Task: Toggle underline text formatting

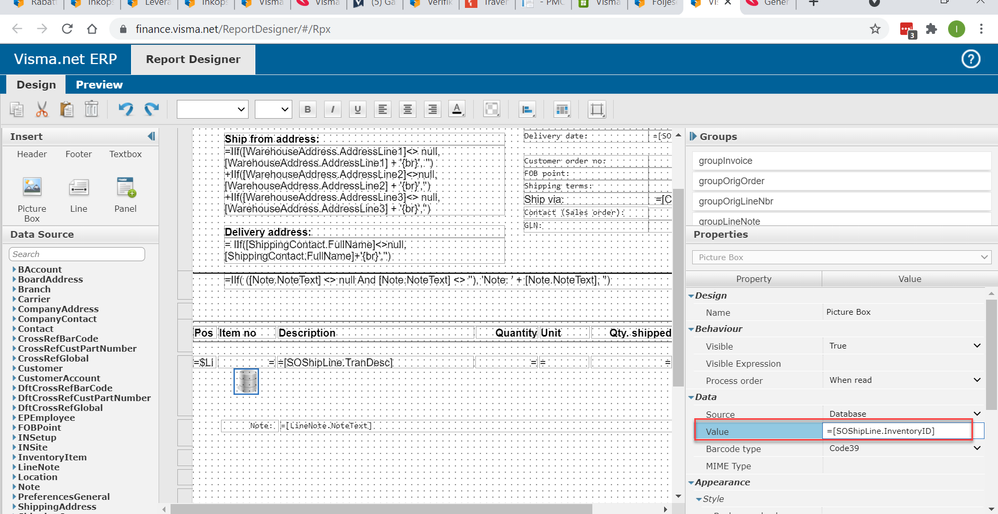Action: pyautogui.click(x=357, y=109)
